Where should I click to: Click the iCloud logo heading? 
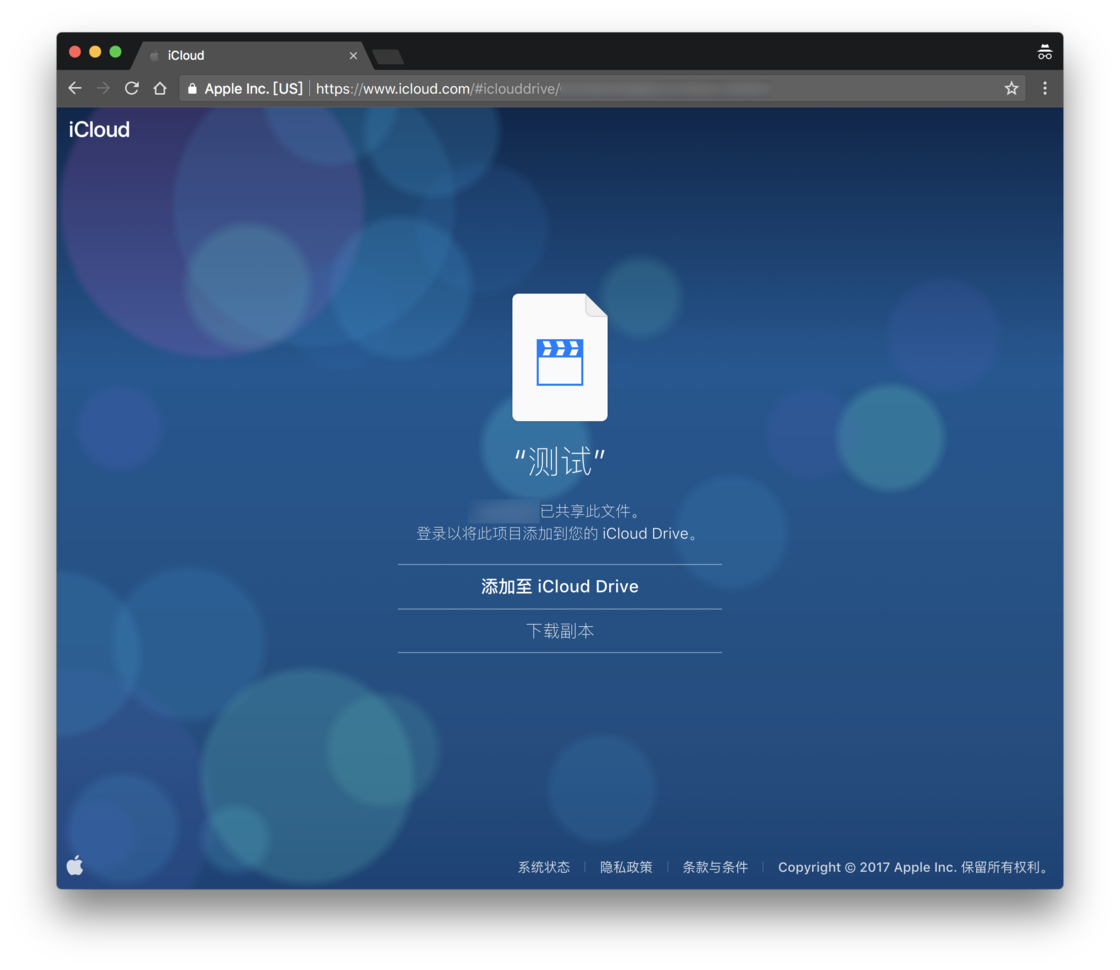coord(98,129)
